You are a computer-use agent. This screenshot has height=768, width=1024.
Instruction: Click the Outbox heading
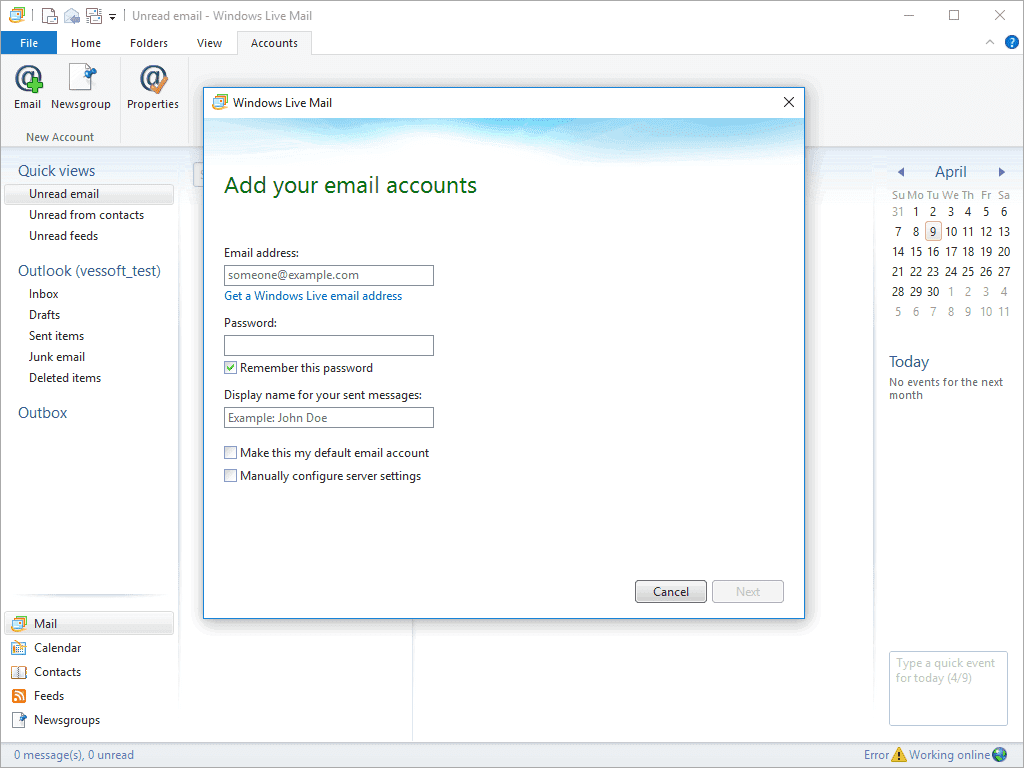tap(42, 413)
